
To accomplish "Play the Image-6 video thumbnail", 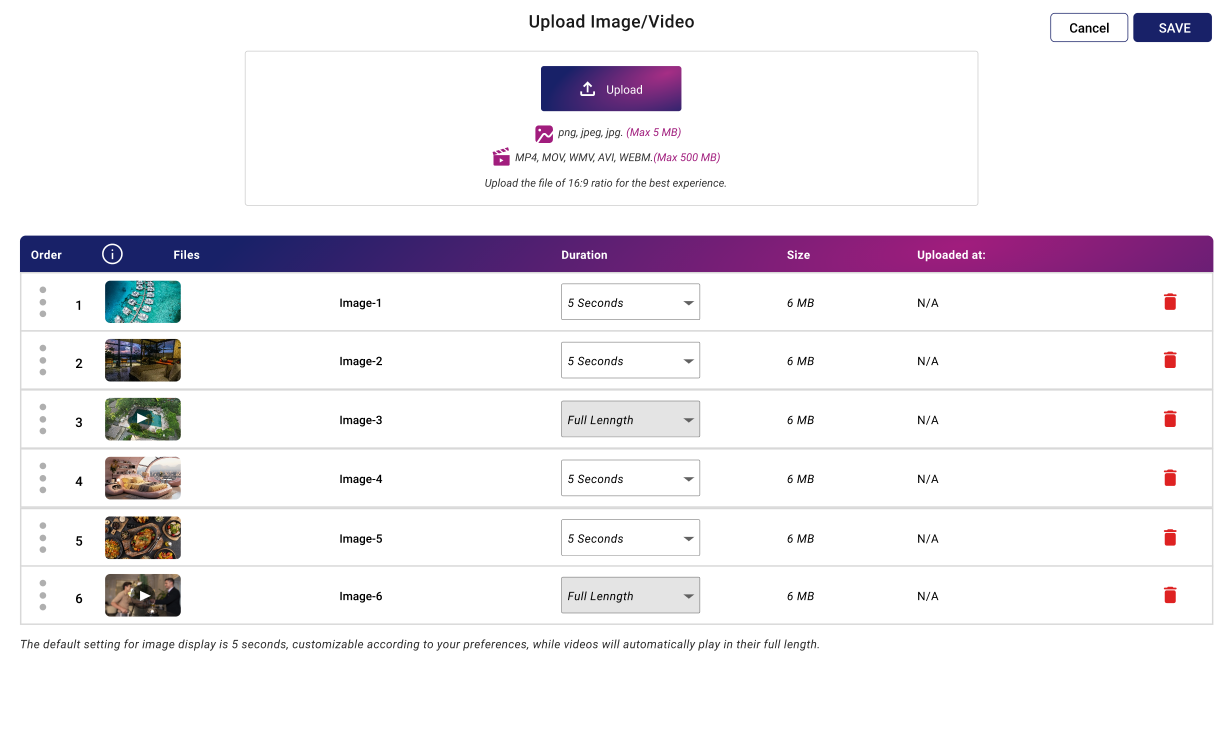I will pos(143,595).
